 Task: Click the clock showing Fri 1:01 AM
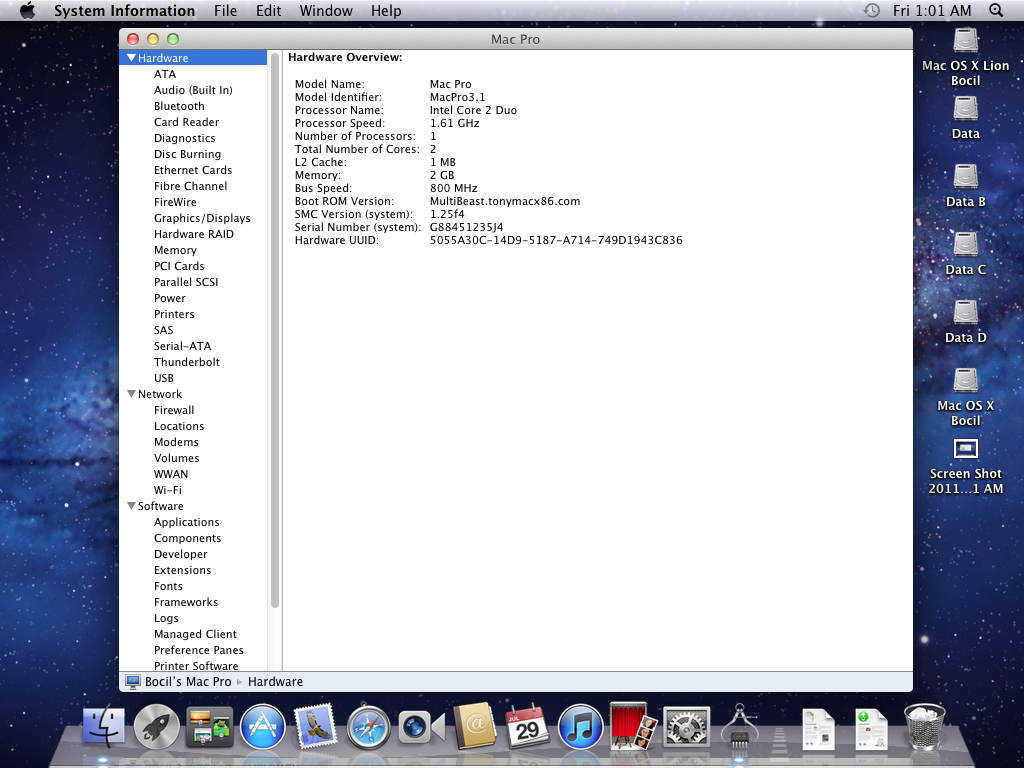932,10
